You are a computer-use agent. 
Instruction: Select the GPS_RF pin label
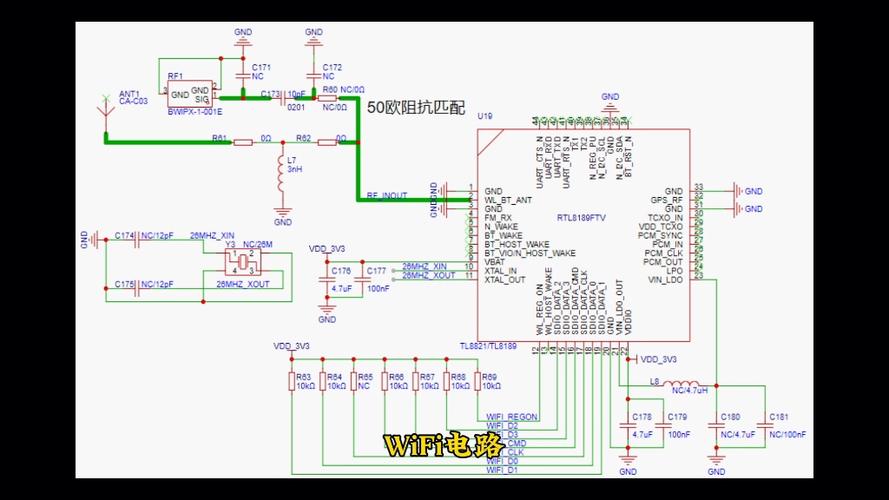tap(667, 200)
